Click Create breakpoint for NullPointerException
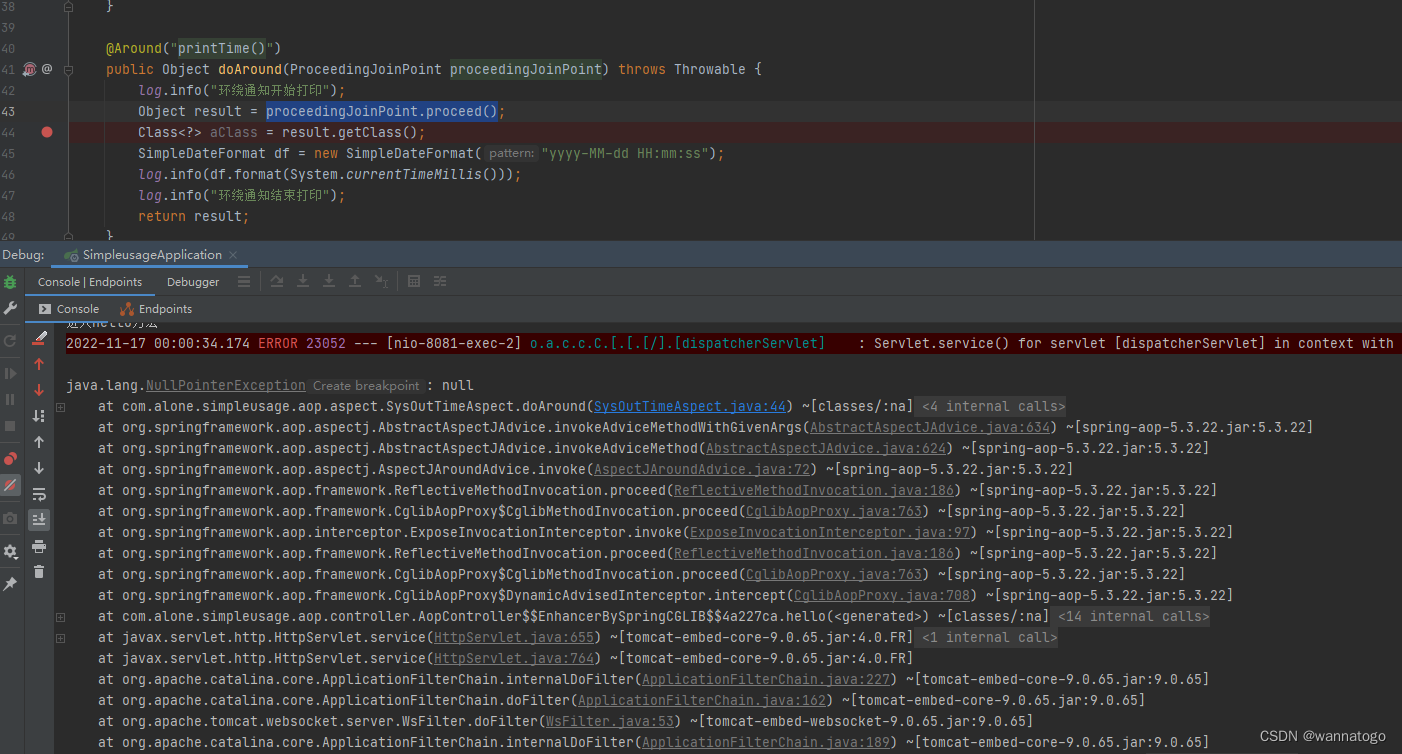 tap(366, 385)
